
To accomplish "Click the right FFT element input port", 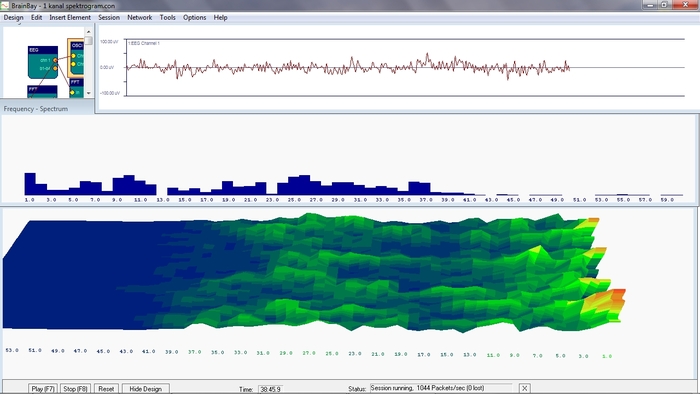I will point(72,92).
